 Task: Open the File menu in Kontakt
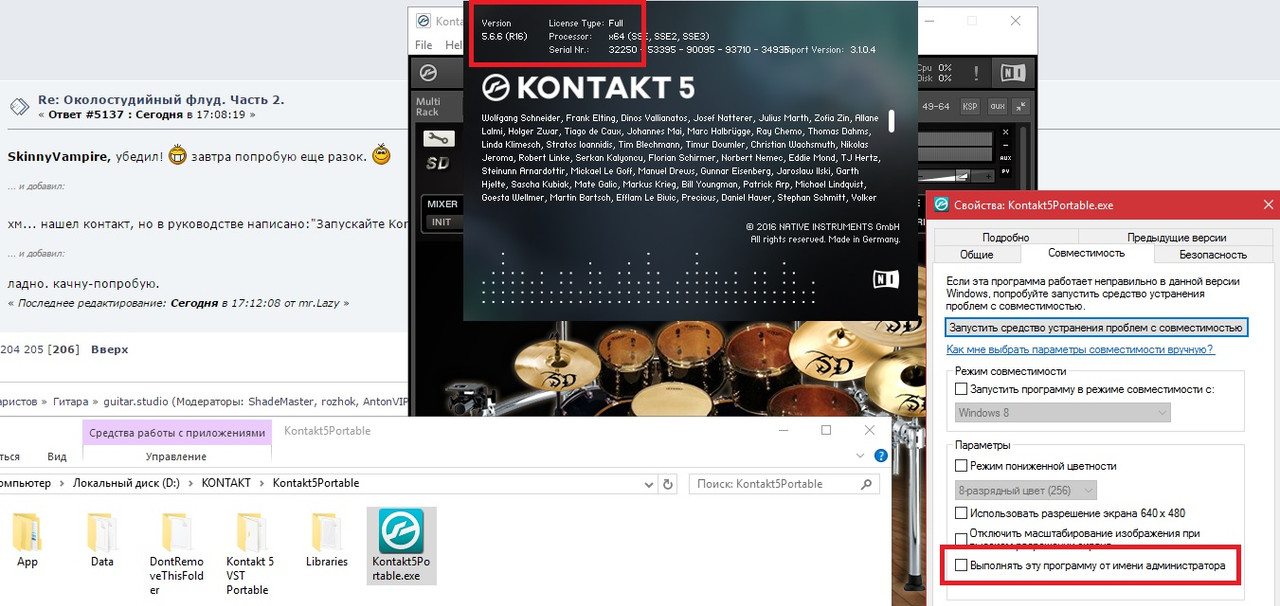[x=424, y=45]
